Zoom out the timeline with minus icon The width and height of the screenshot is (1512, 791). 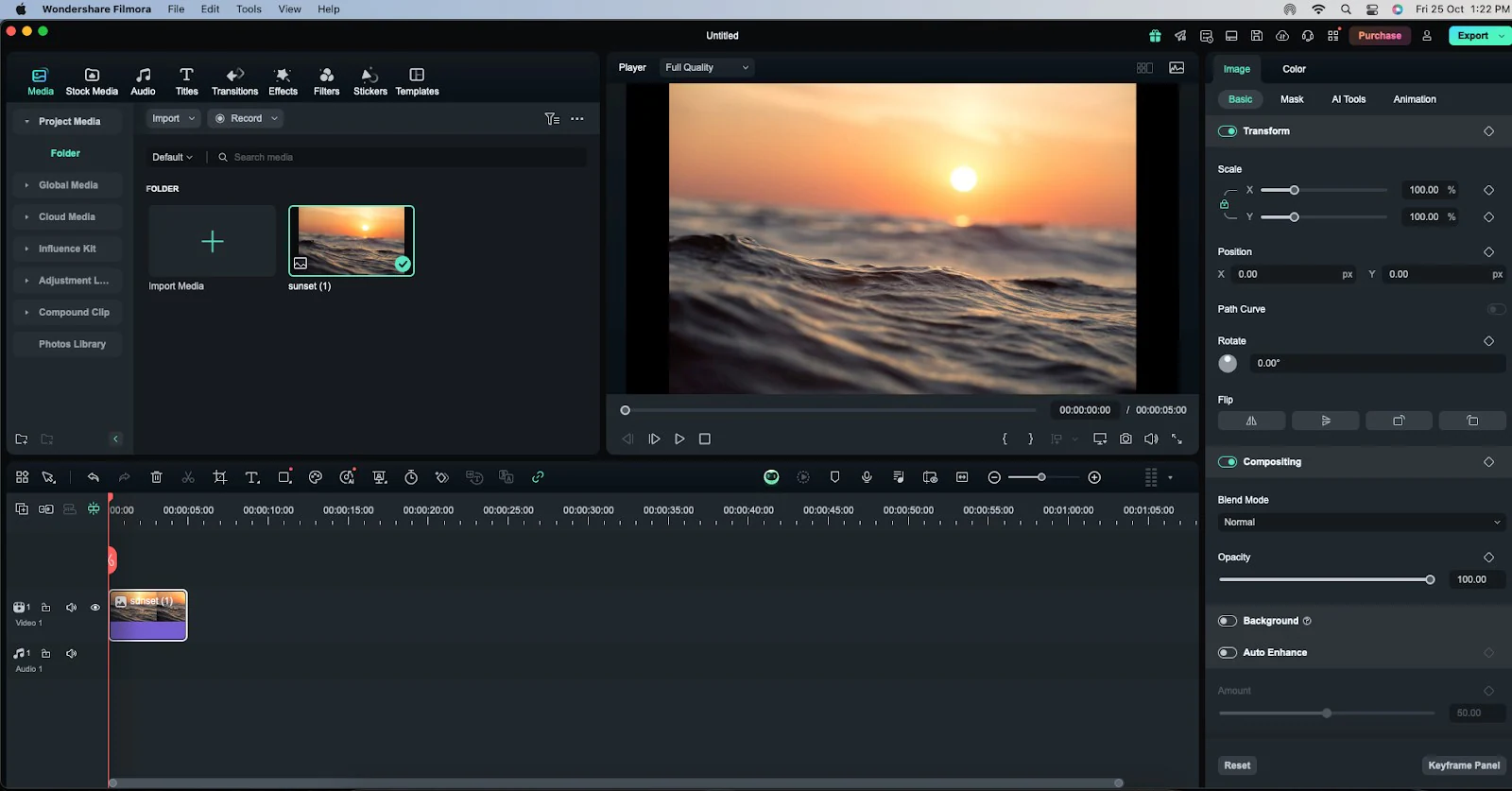[x=994, y=477]
